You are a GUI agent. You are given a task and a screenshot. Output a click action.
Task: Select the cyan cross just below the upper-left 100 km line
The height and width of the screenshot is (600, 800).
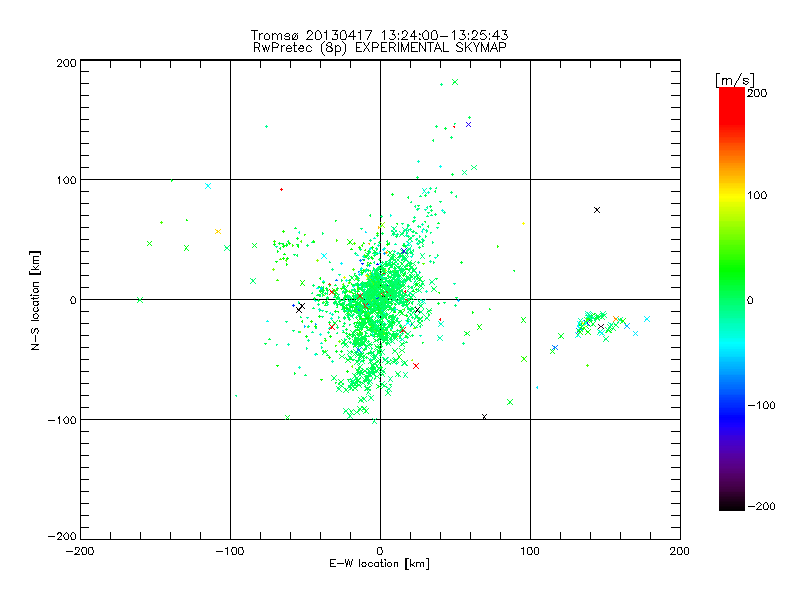click(x=208, y=186)
